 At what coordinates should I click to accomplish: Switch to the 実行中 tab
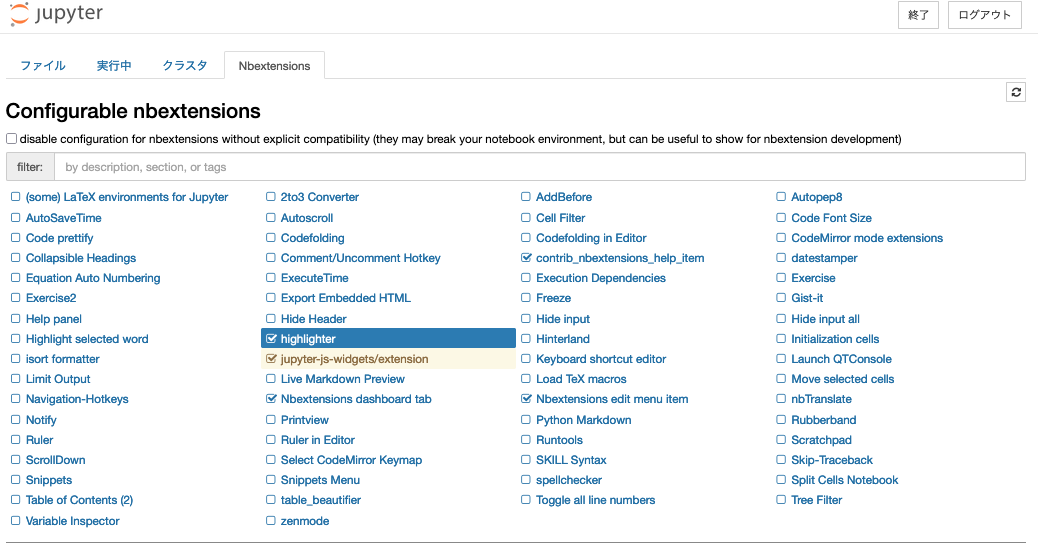[x=114, y=66]
